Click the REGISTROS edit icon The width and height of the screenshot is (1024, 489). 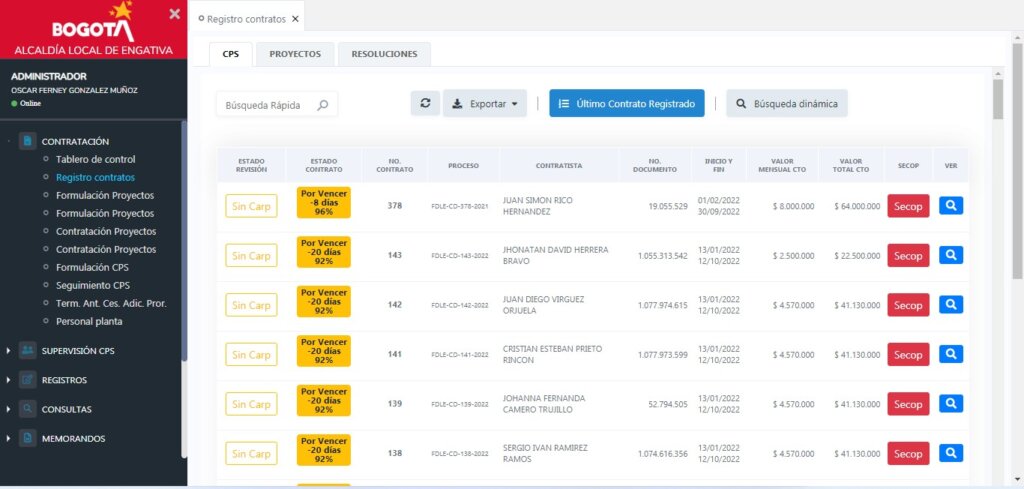pyautogui.click(x=27, y=380)
